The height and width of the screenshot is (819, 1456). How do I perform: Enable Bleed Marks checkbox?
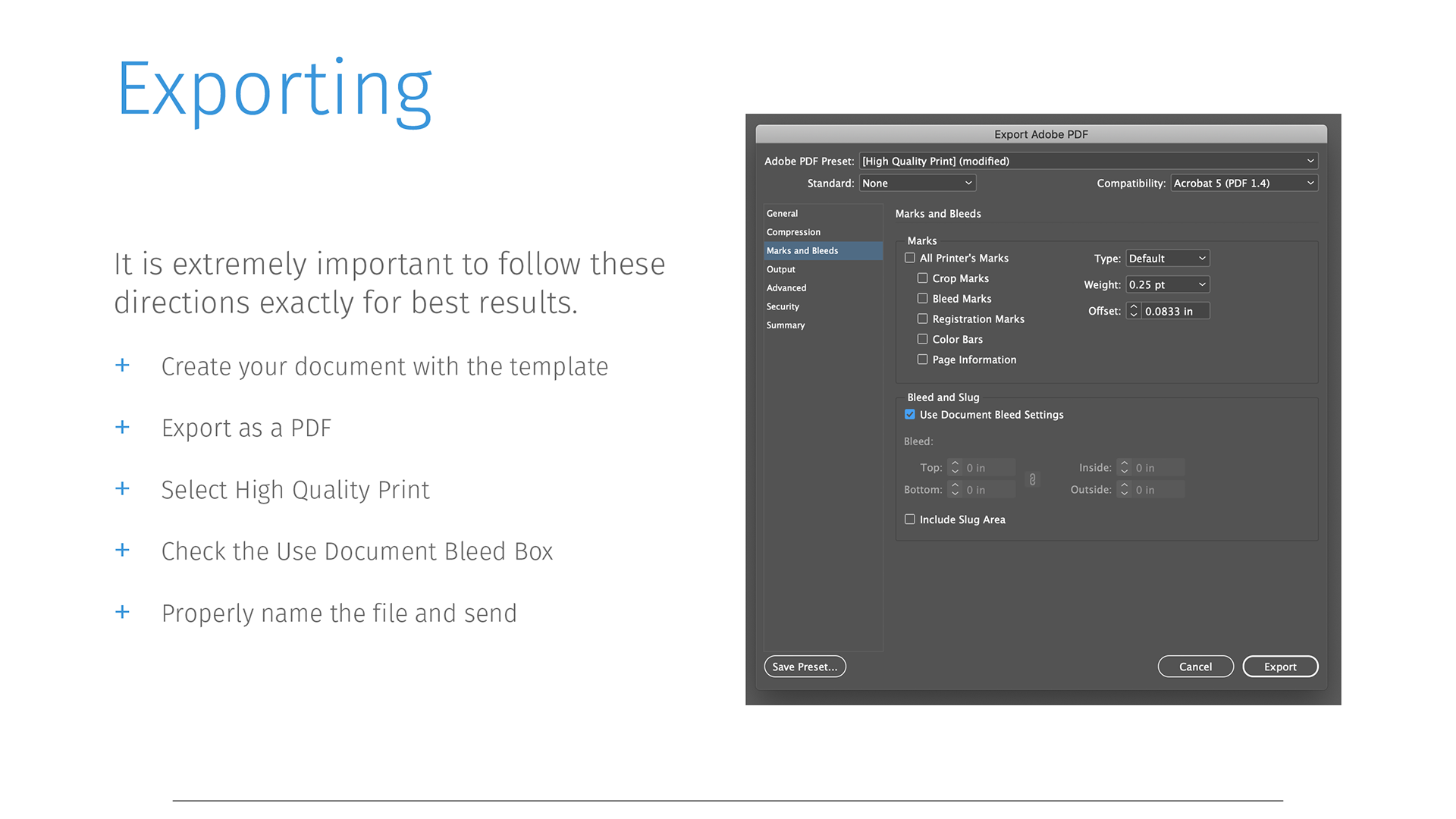pyautogui.click(x=922, y=299)
